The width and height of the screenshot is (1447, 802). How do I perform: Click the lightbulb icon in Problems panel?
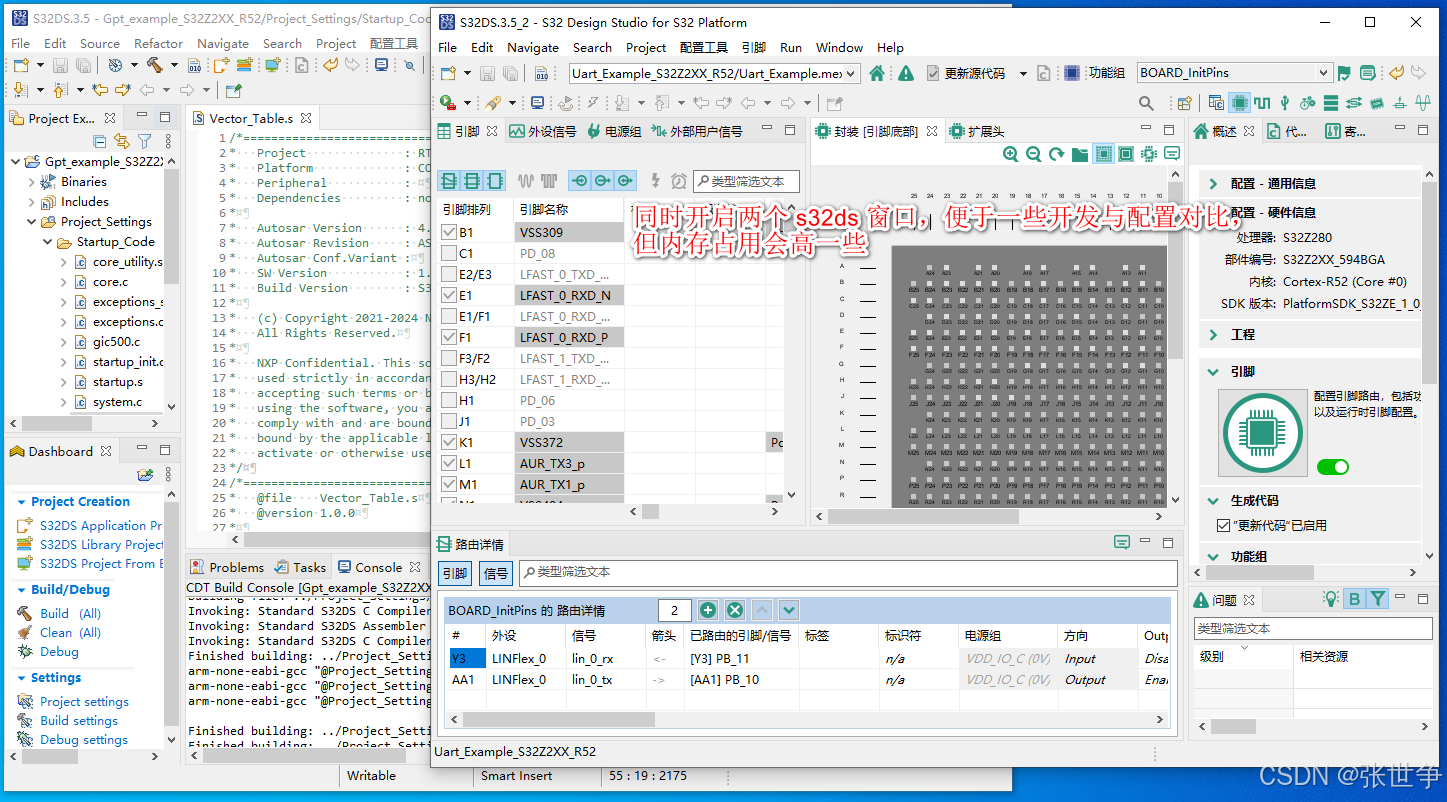pyautogui.click(x=1331, y=599)
